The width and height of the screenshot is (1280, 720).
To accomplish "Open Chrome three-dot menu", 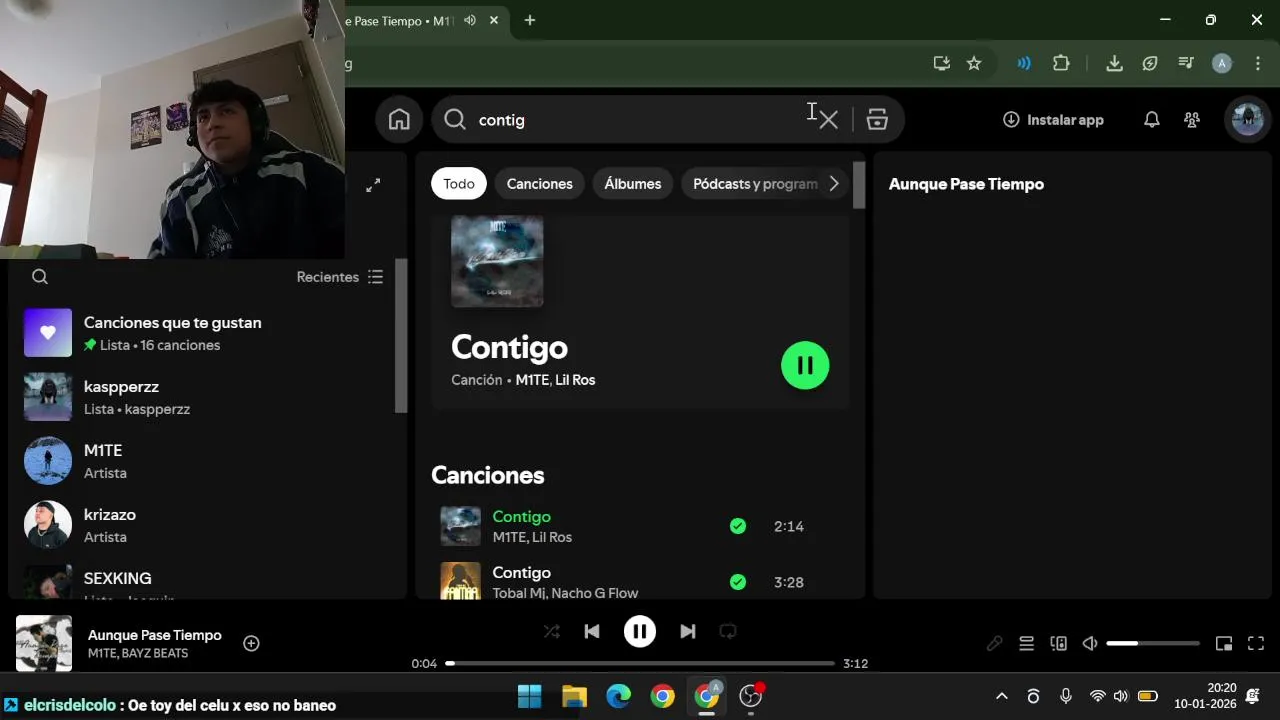I will tap(1257, 63).
